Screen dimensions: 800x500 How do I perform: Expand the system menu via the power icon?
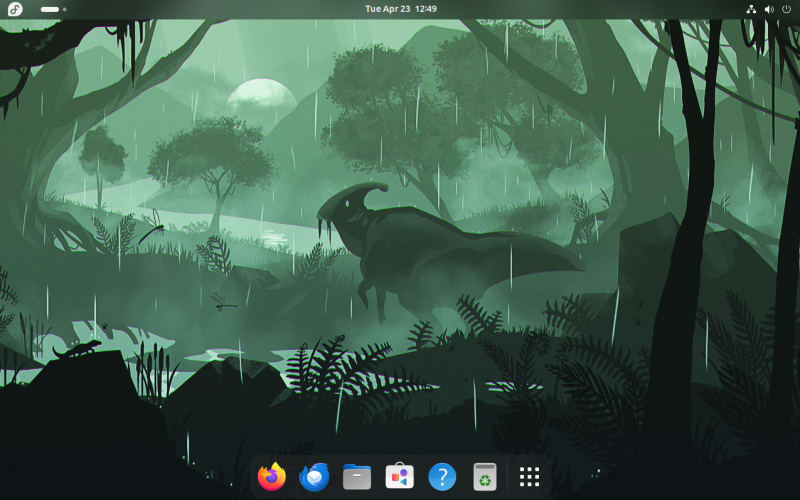point(786,9)
